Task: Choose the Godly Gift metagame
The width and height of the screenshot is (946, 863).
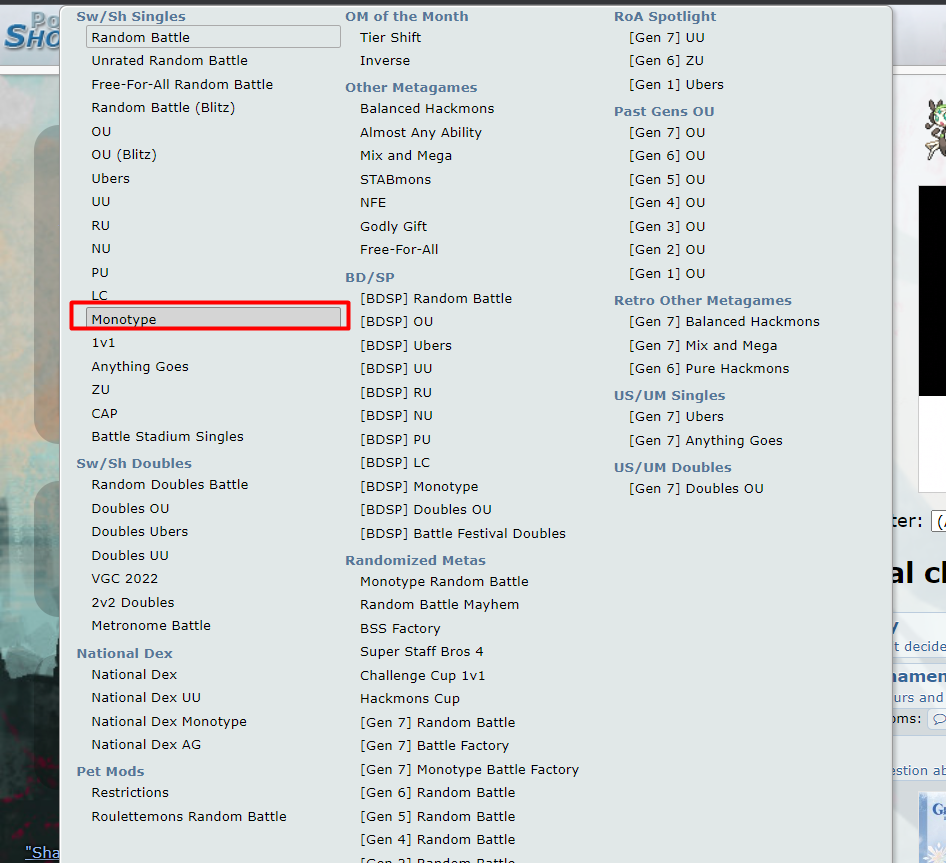Action: click(394, 226)
